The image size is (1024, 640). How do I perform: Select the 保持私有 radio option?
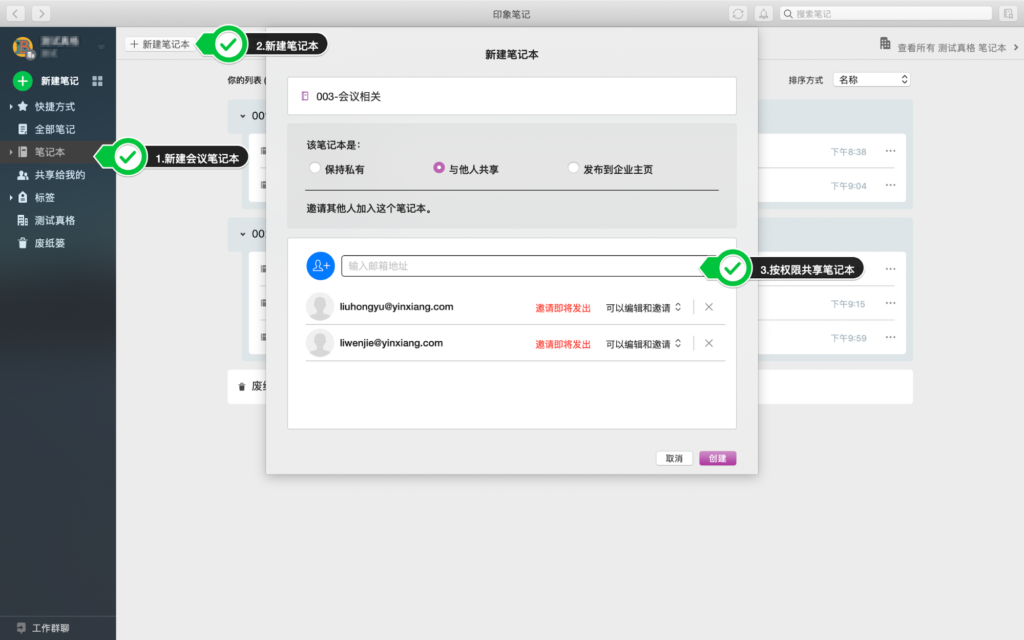pyautogui.click(x=315, y=169)
